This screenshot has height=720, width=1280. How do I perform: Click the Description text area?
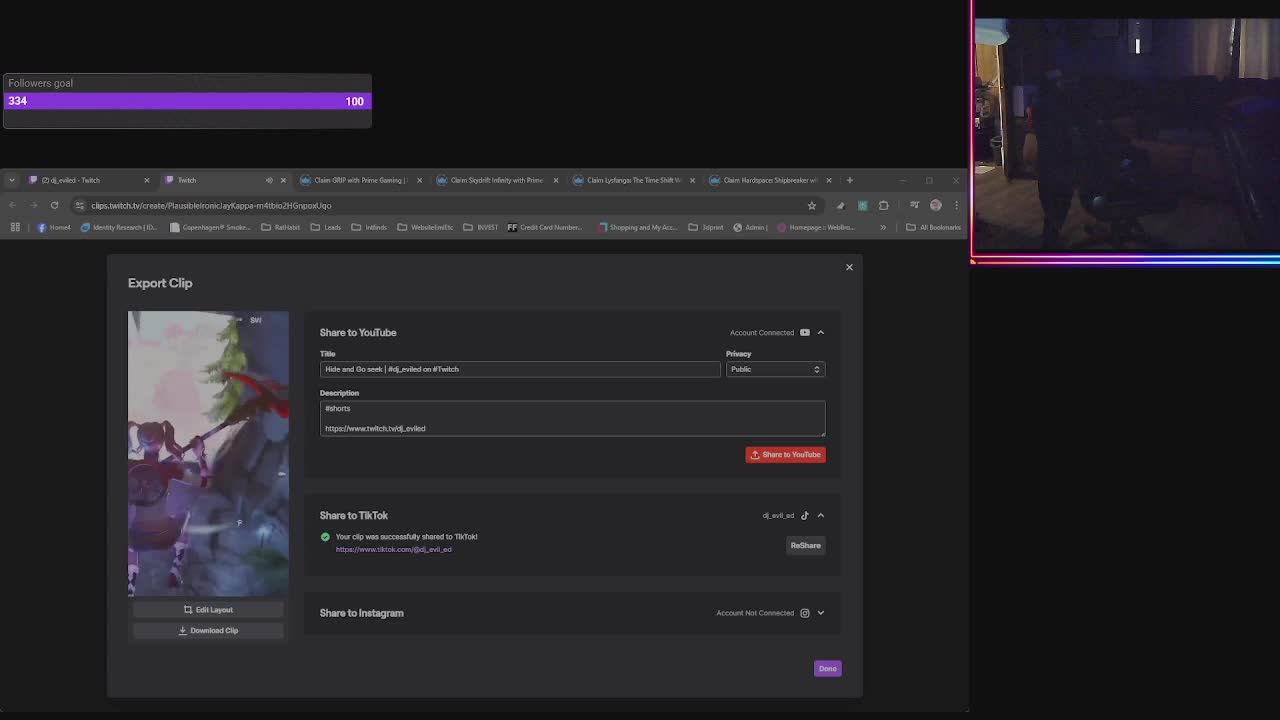tap(572, 418)
